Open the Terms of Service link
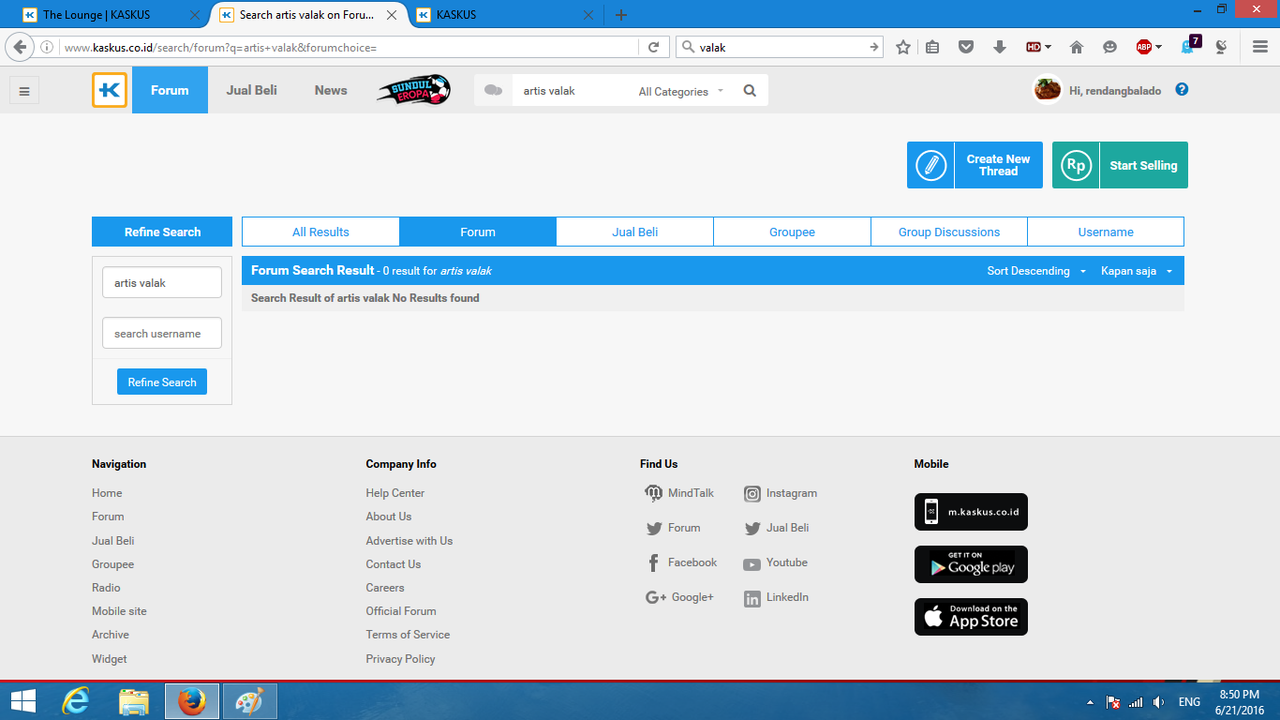The width and height of the screenshot is (1280, 720). [x=408, y=634]
